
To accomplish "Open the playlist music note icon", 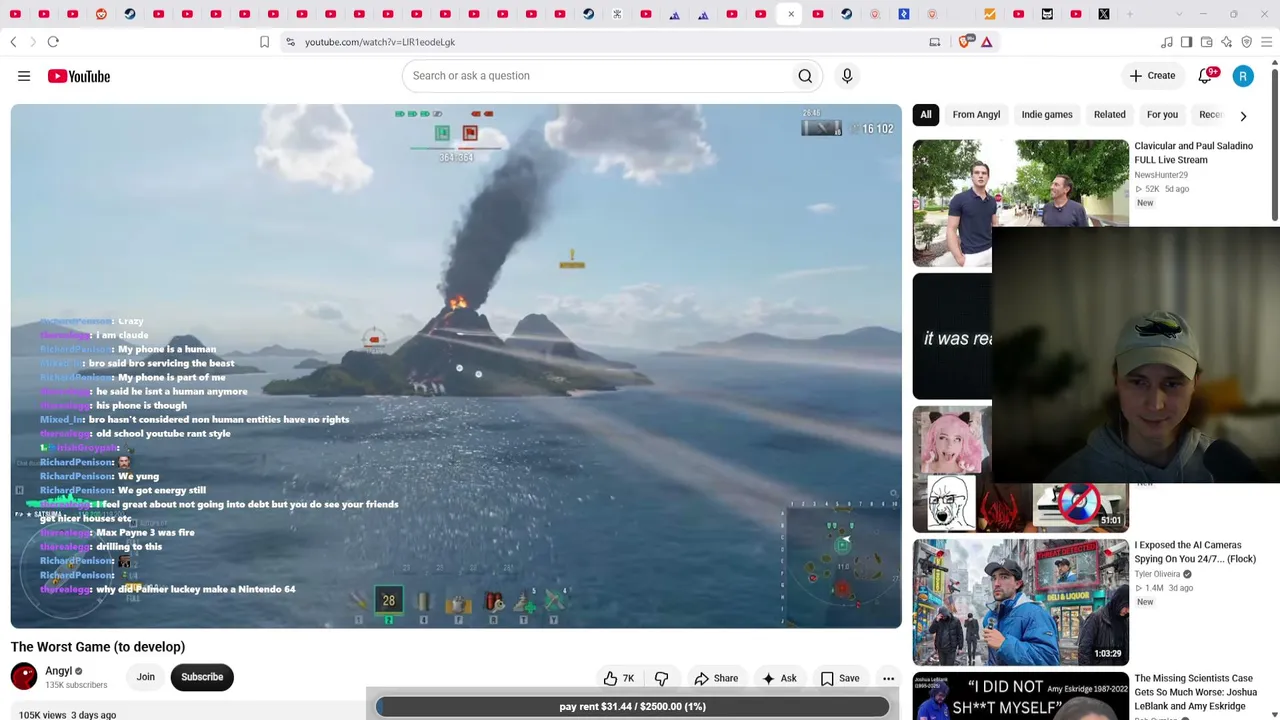I will (x=1167, y=42).
